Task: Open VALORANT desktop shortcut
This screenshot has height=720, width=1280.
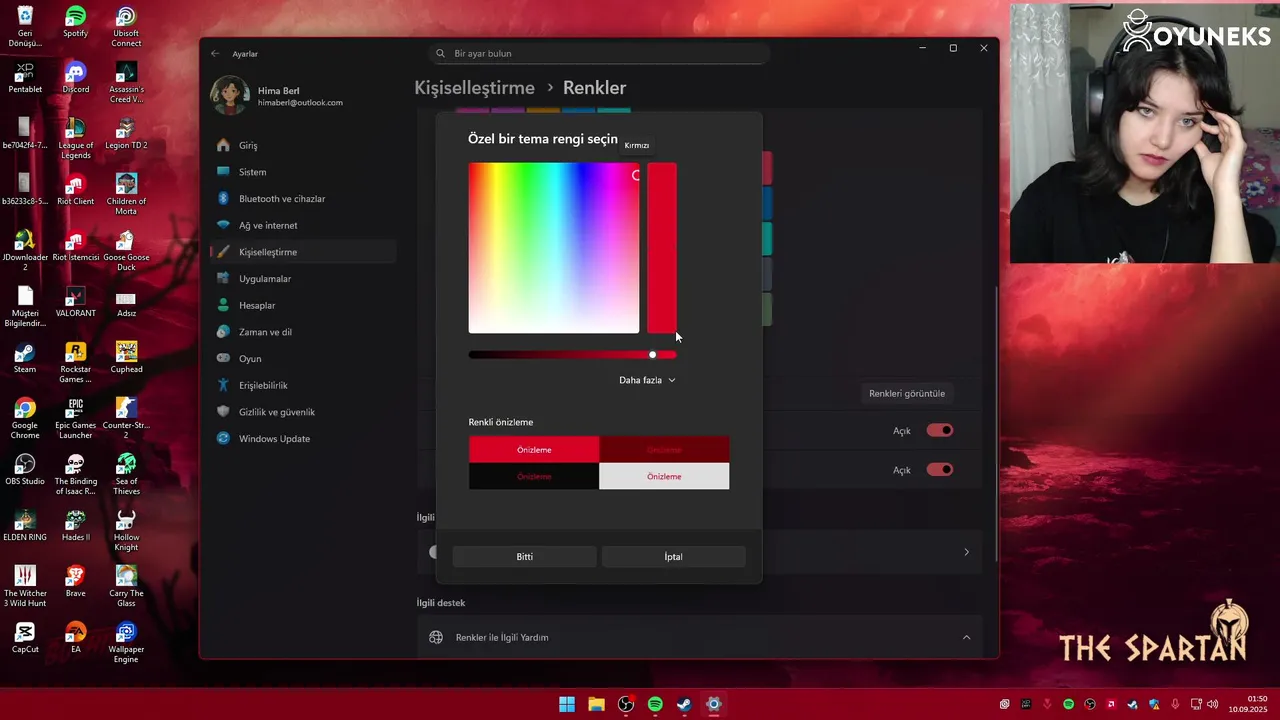Action: pos(75,302)
